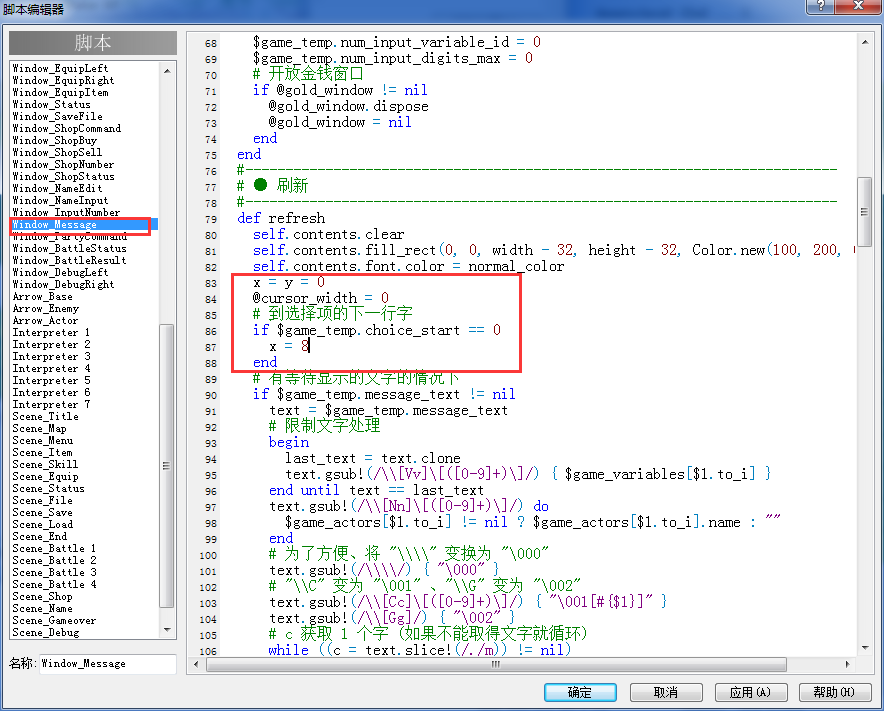Click the 确定 confirm button
The width and height of the screenshot is (884, 711).
tap(580, 692)
